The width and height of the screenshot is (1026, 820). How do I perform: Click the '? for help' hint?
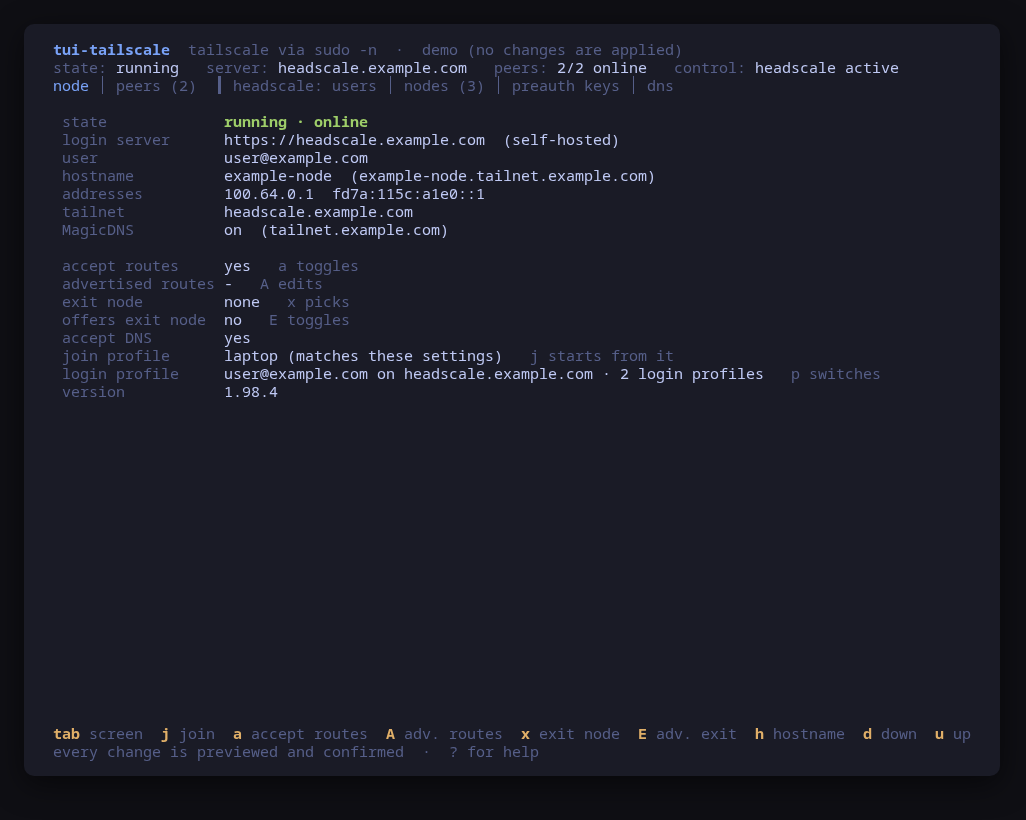pos(494,753)
